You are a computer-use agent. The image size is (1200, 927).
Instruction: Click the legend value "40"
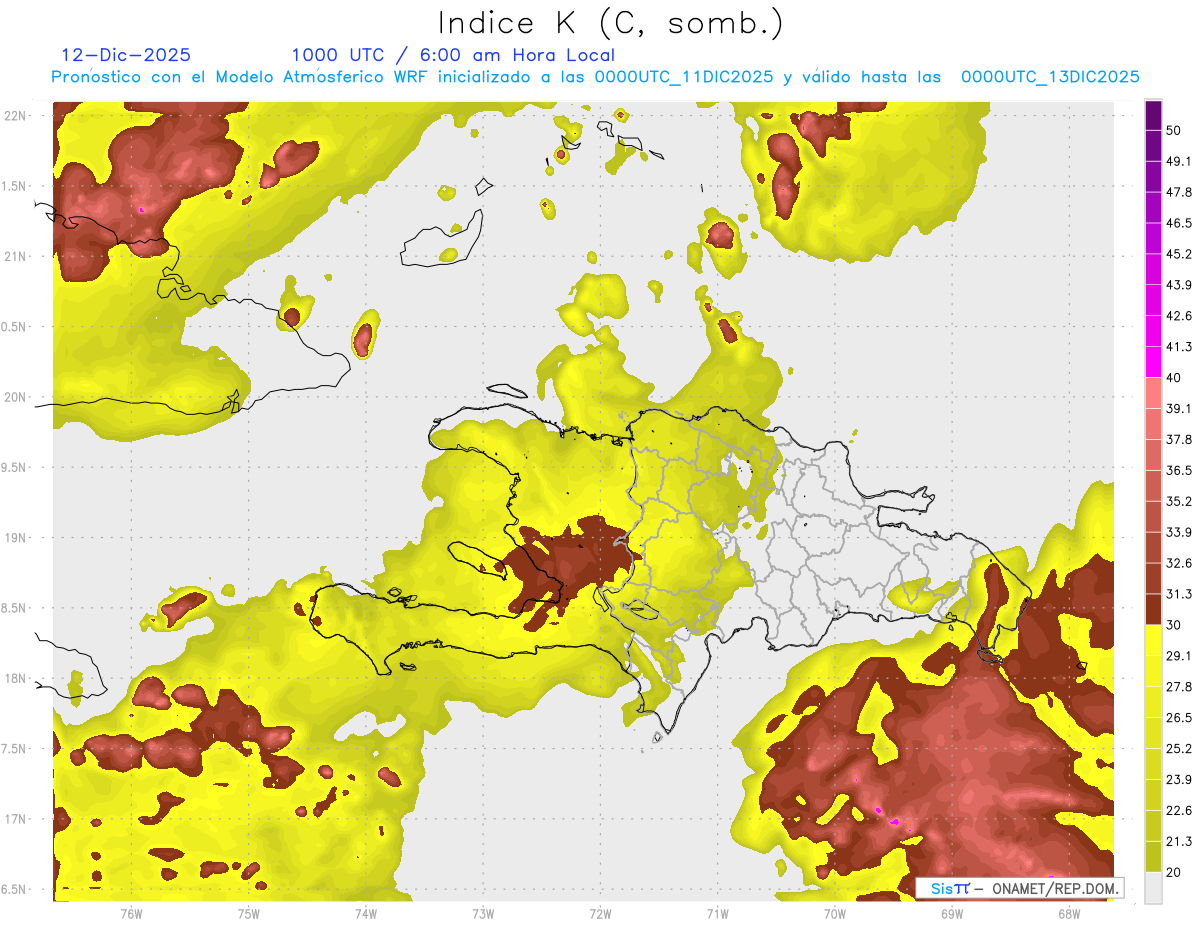coord(1174,378)
